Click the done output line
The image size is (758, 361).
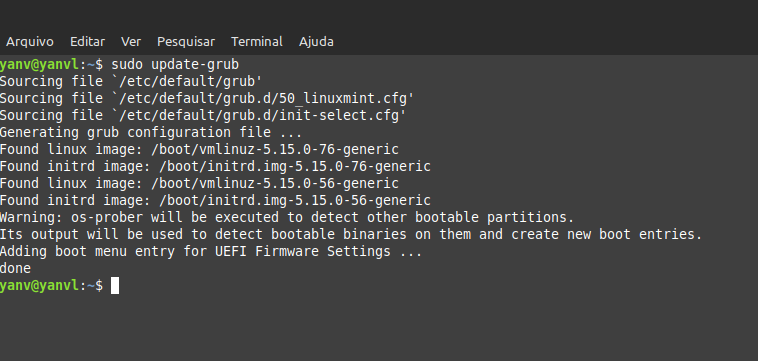[15, 268]
